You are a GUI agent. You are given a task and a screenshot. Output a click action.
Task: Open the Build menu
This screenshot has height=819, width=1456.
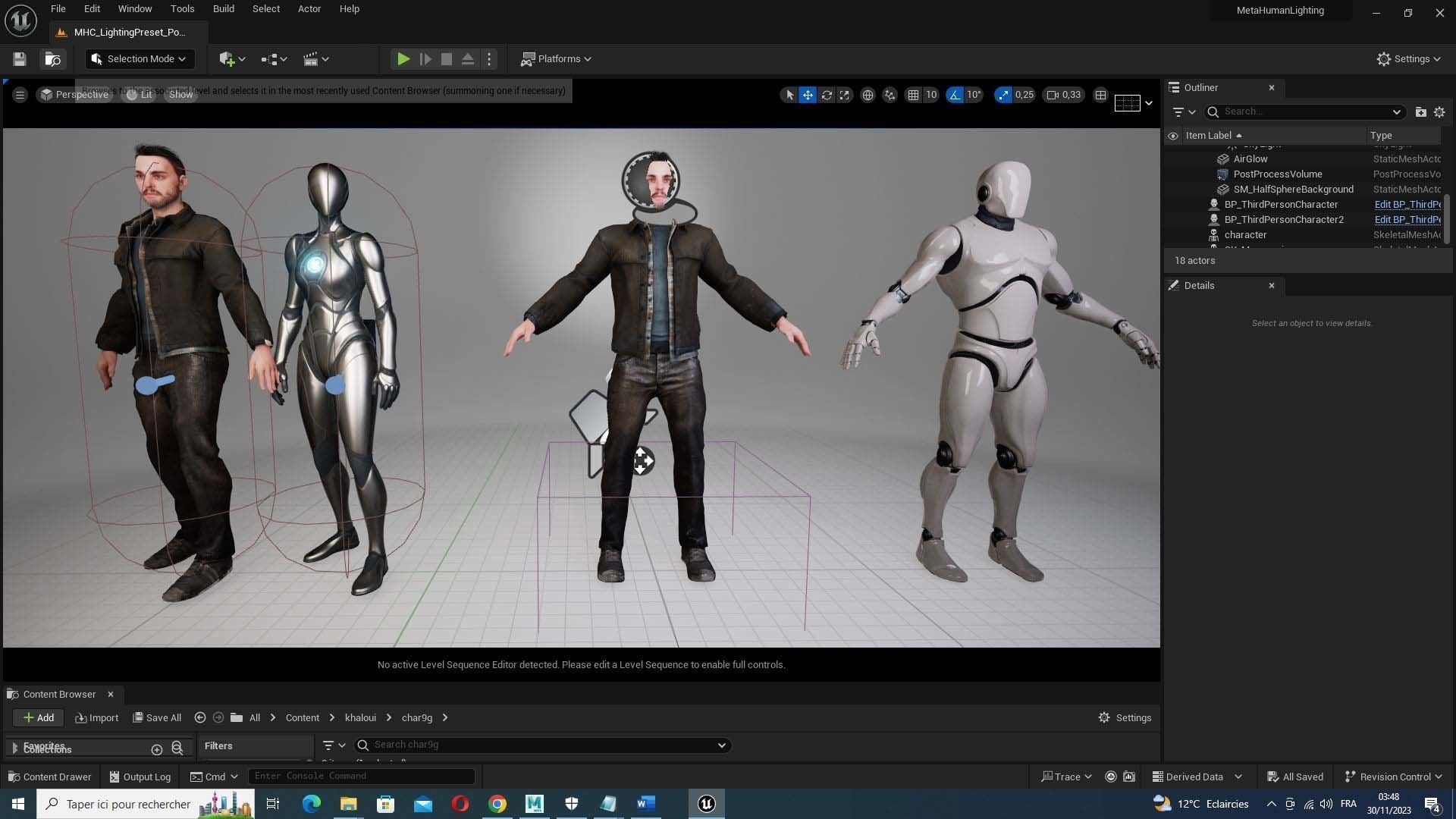[223, 9]
